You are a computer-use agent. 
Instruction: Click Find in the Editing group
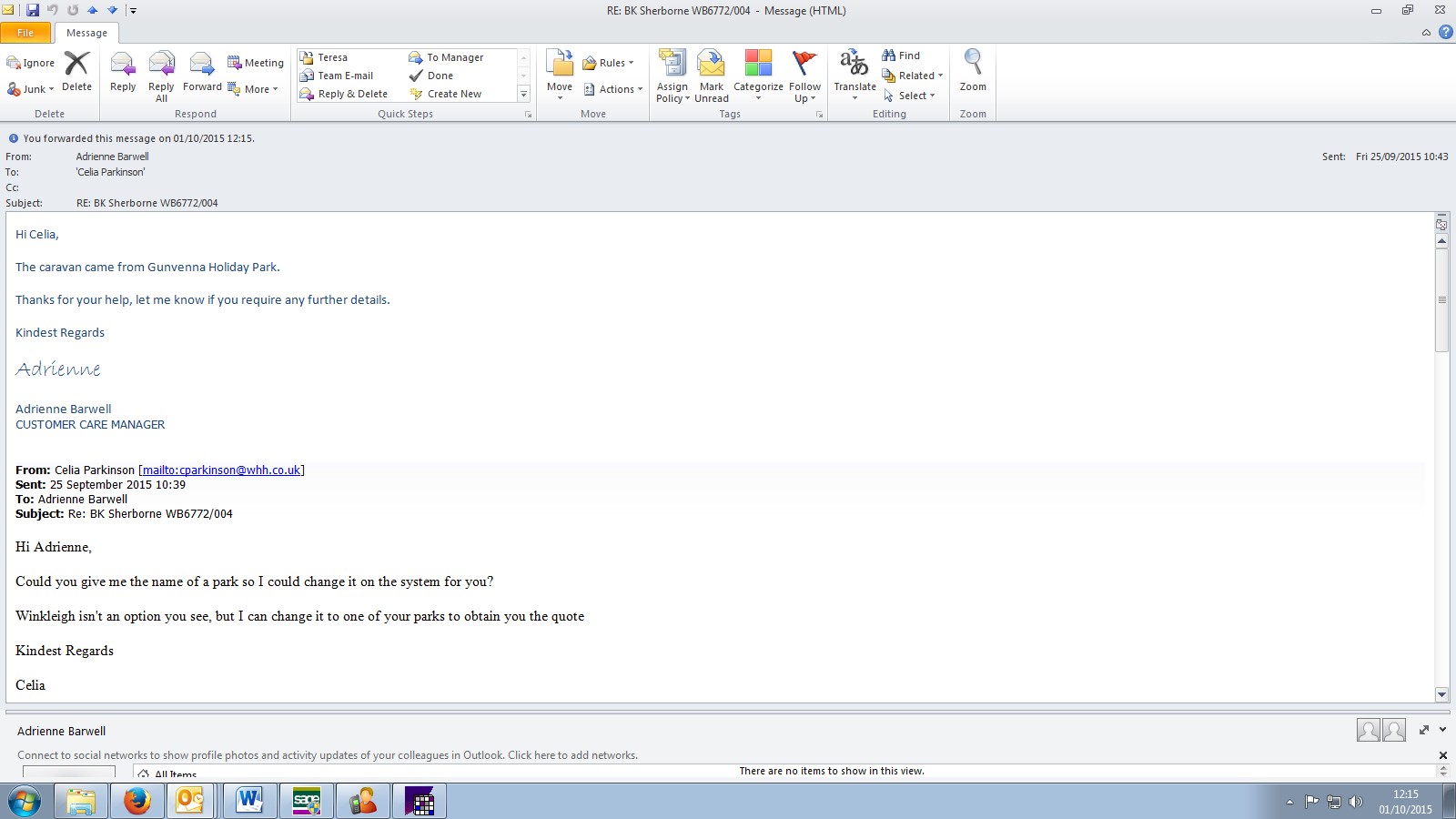click(x=901, y=56)
